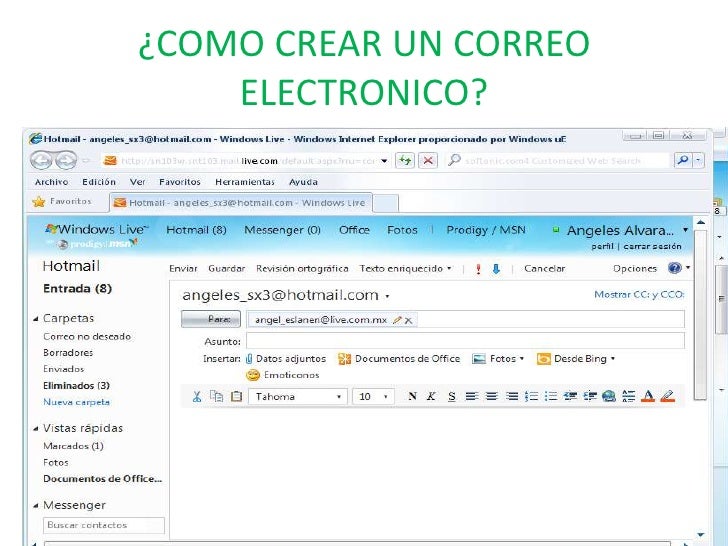Click the browser Refresh icon
Viewport: 728px width, 546px height.
coord(405,161)
